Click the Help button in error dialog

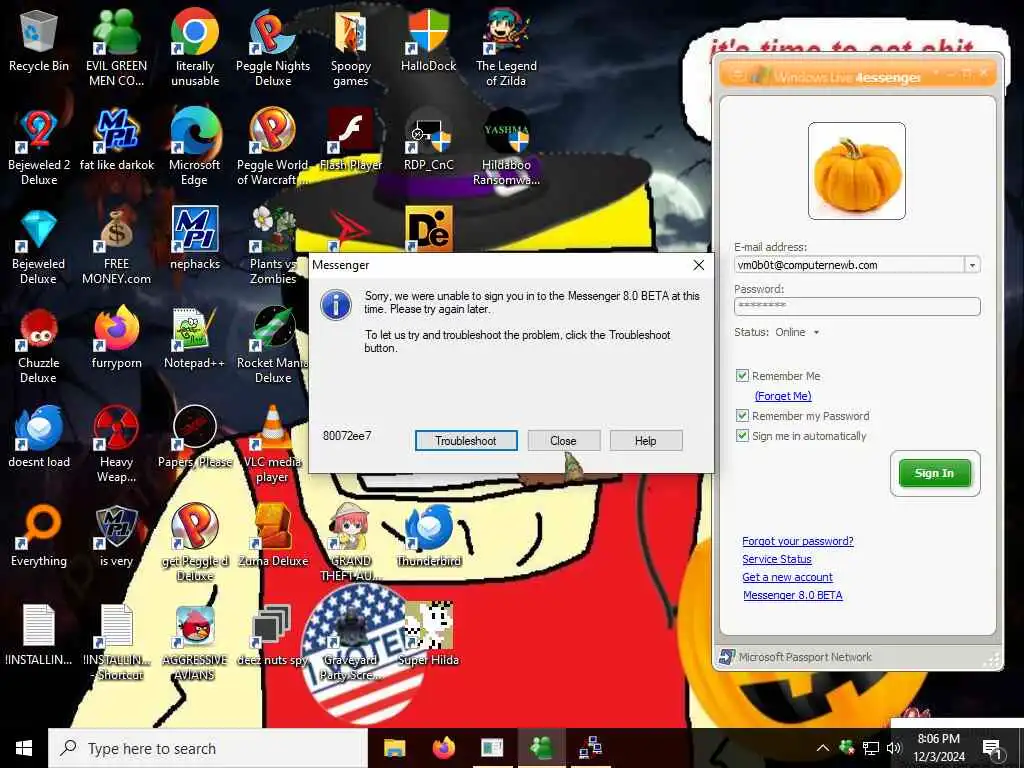click(646, 441)
